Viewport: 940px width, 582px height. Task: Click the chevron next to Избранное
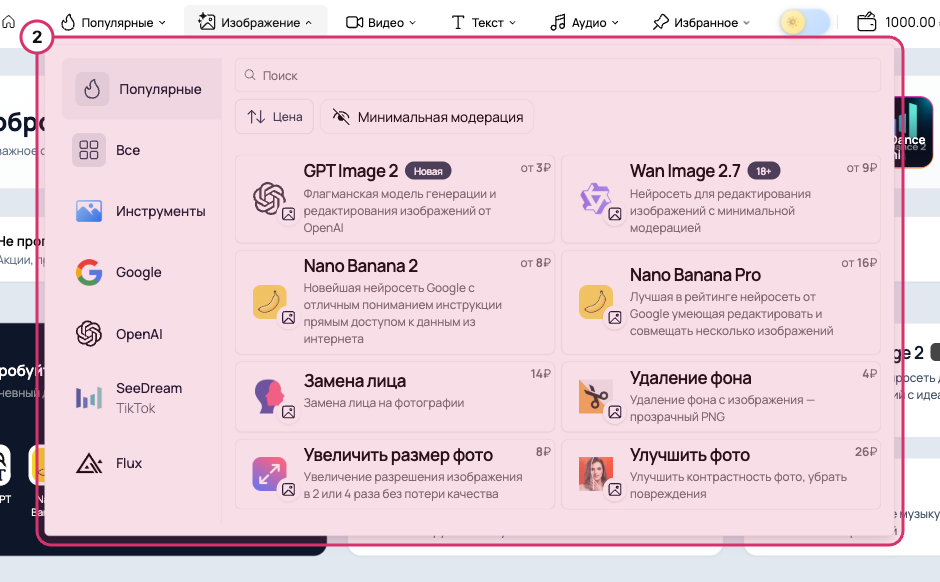pyautogui.click(x=746, y=23)
